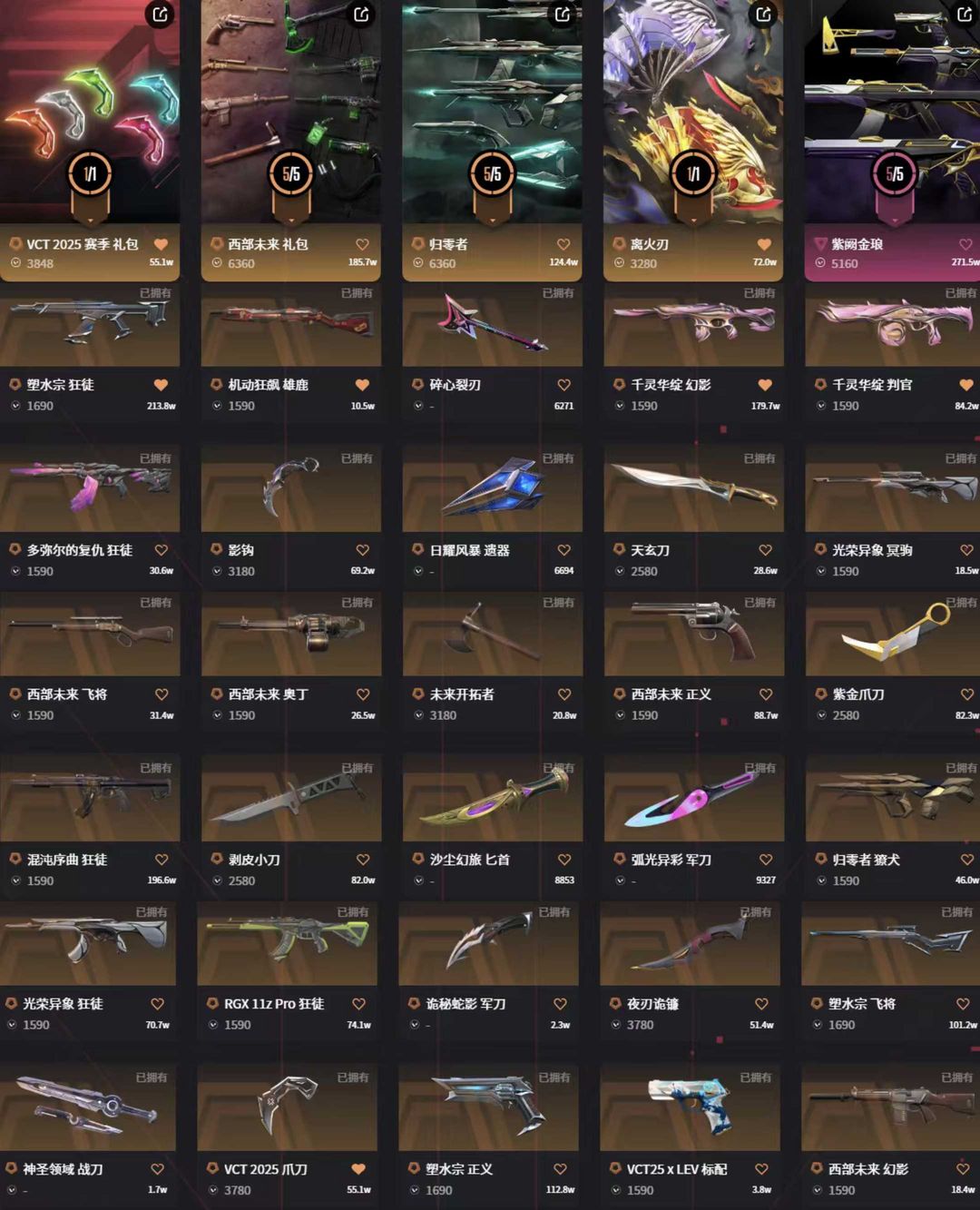Viewport: 980px width, 1210px height.
Task: Share the 归零者 bundle card
Action: pyautogui.click(x=563, y=15)
